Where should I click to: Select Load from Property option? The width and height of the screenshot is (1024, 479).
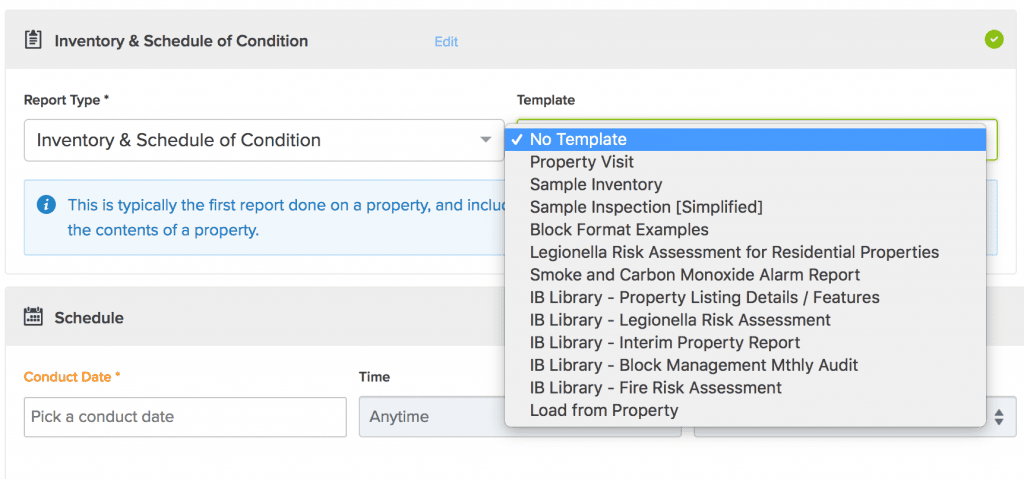[604, 410]
